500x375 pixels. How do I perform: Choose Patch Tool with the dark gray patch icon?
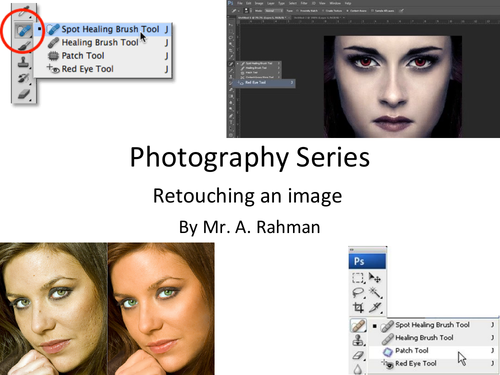[x=103, y=56]
